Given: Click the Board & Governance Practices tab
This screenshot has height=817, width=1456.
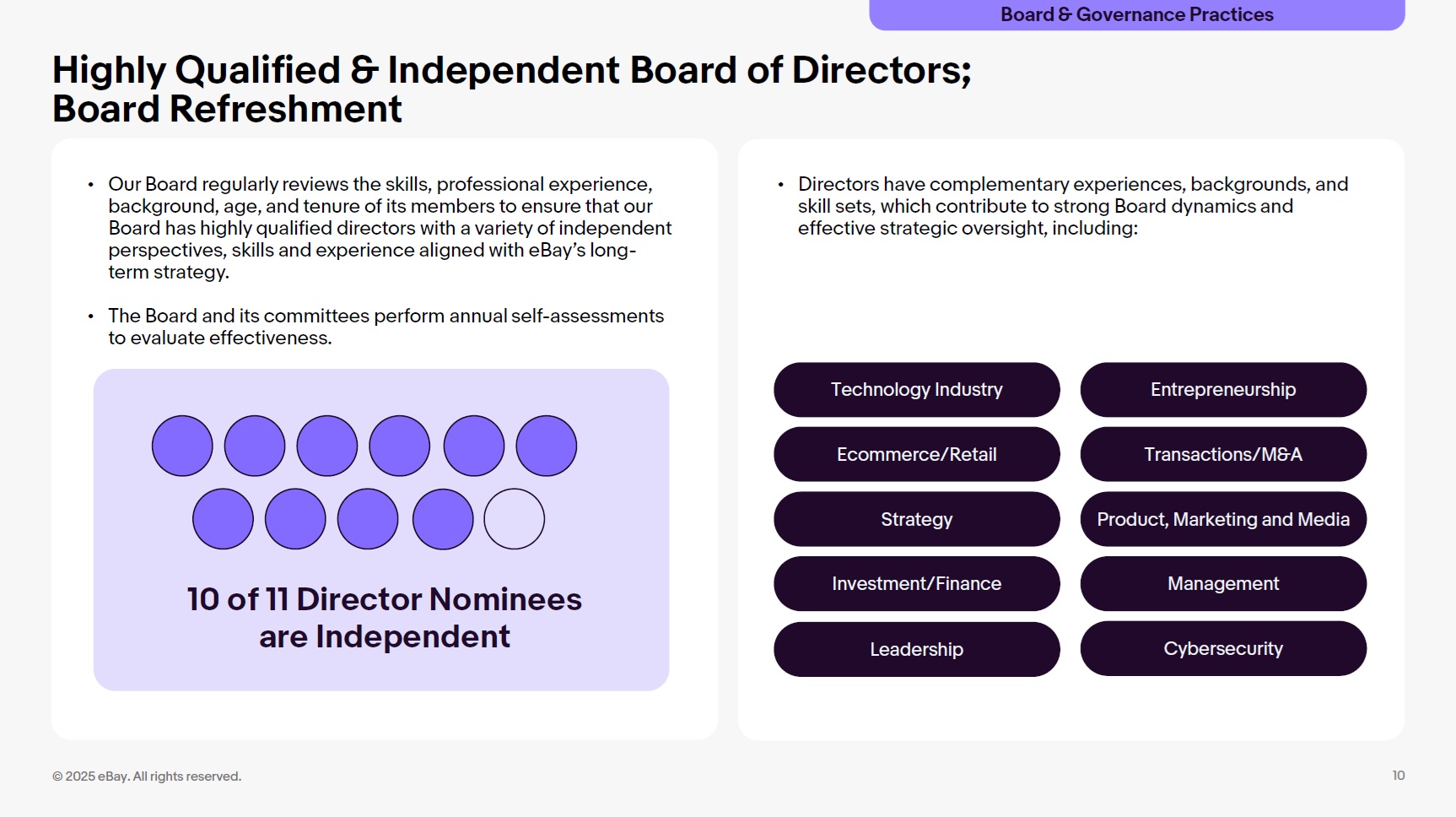Looking at the screenshot, I should [1136, 14].
